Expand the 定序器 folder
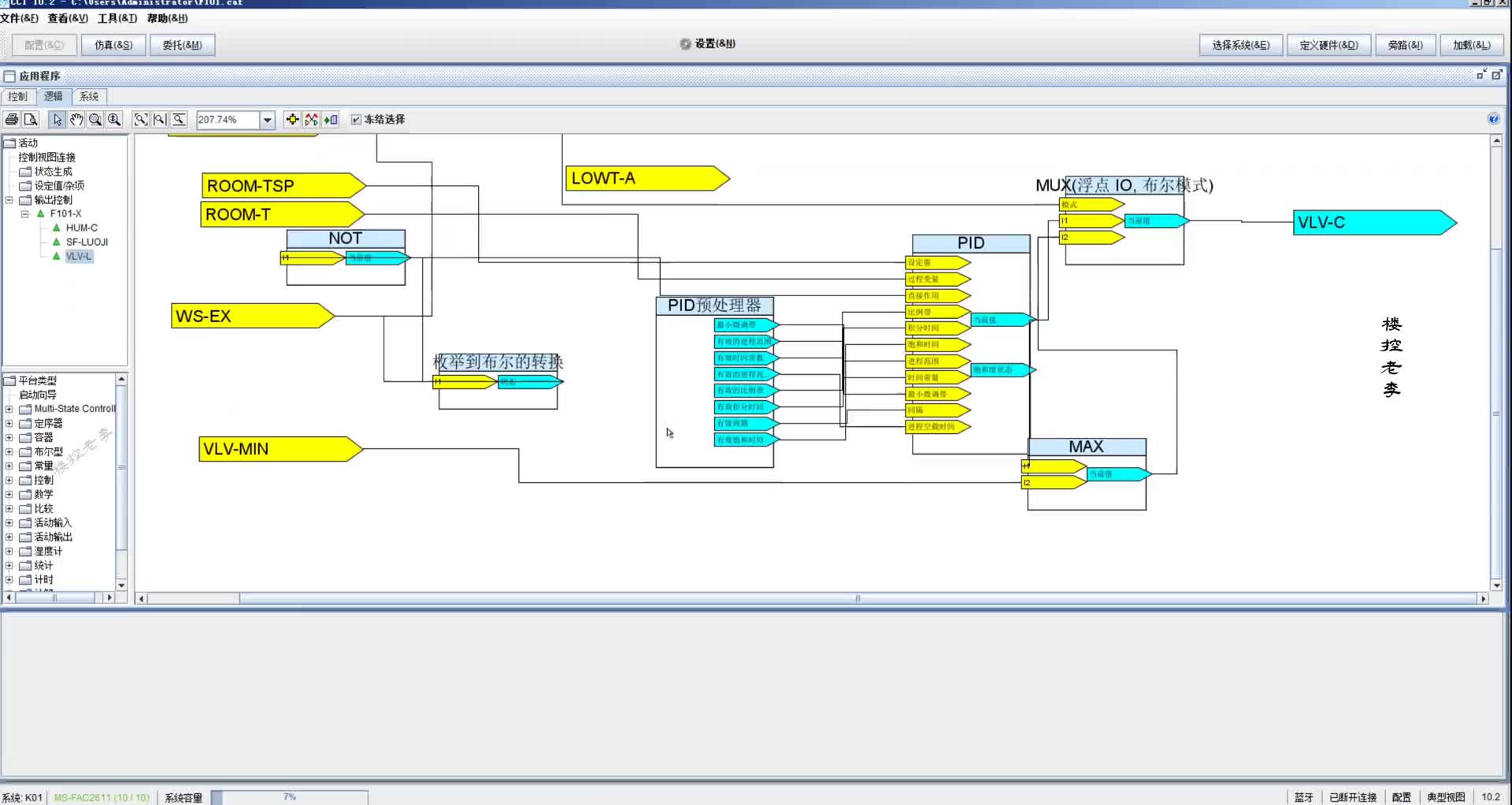1512x805 pixels. [x=9, y=423]
